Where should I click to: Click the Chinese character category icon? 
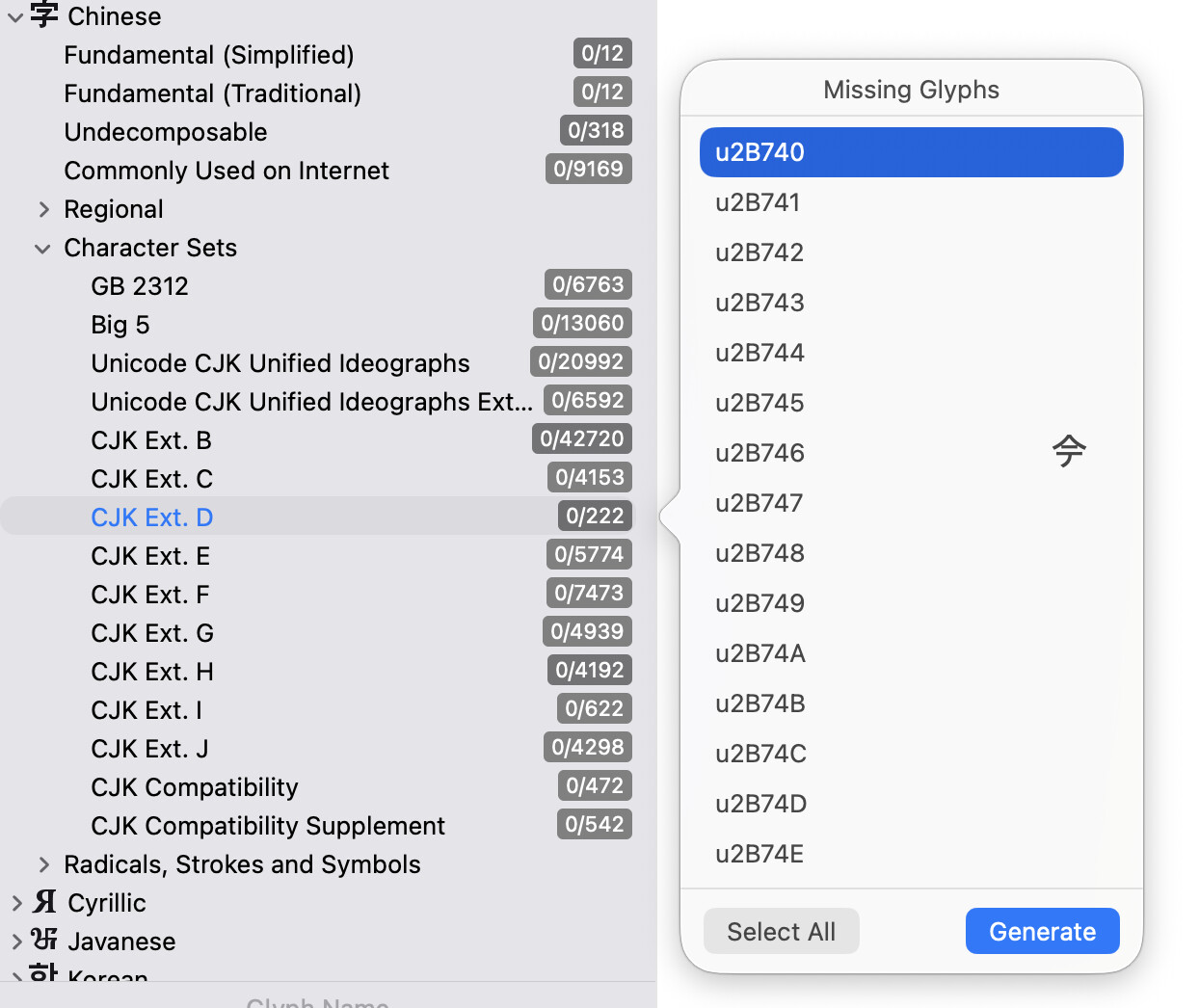coord(44,15)
